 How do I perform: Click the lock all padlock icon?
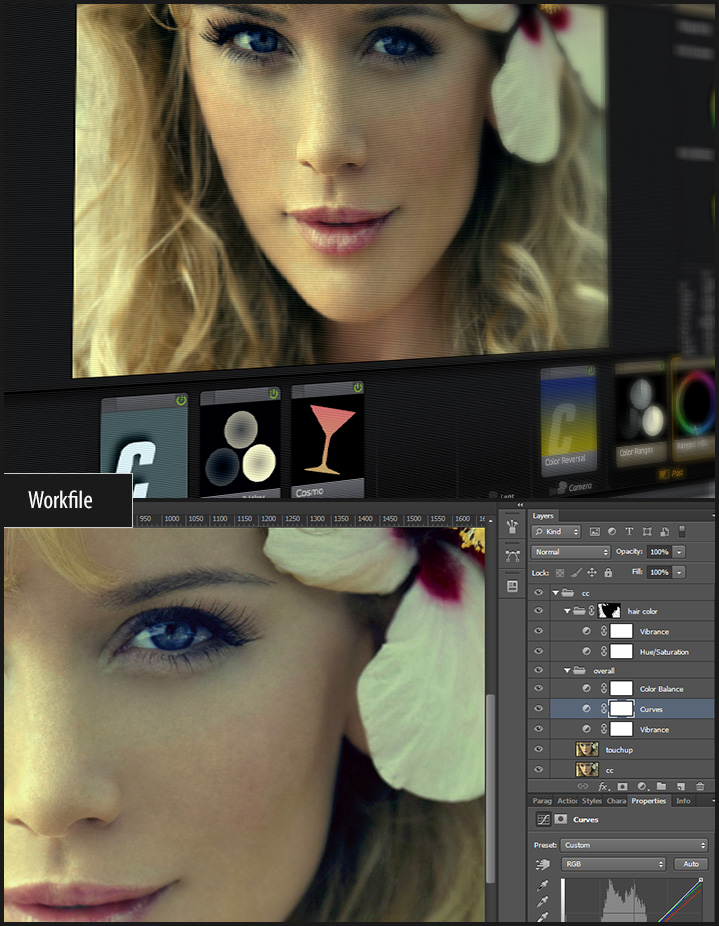tap(608, 572)
